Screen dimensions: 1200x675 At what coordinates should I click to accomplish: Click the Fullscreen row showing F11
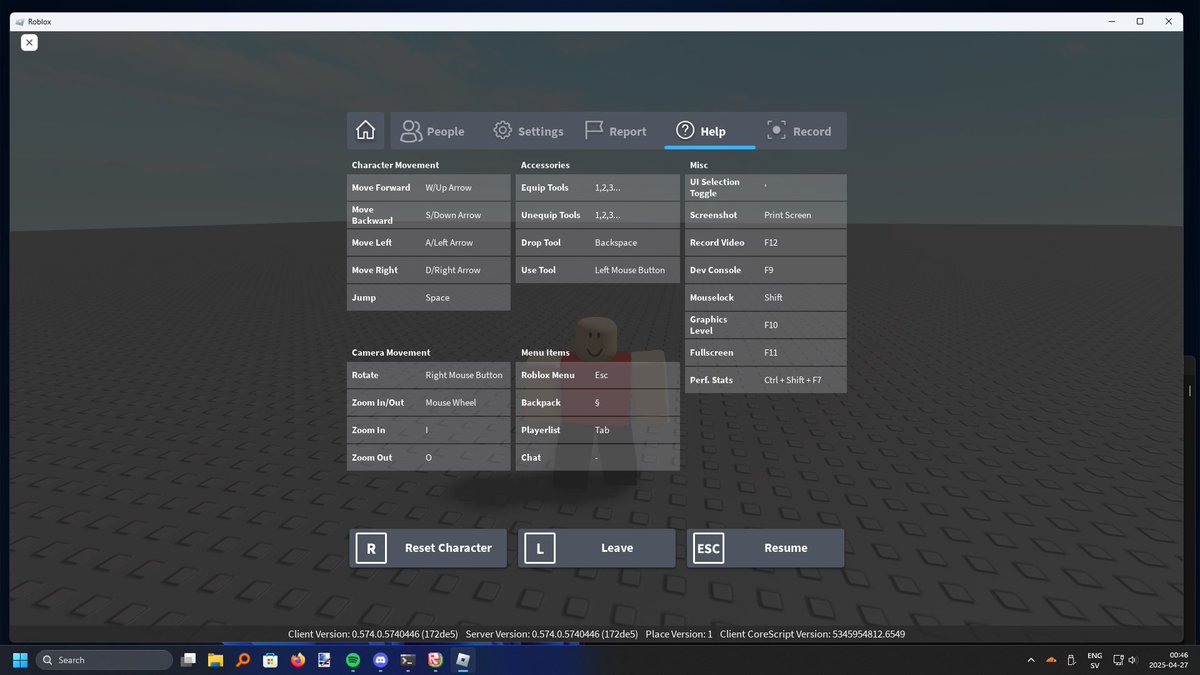pyautogui.click(x=766, y=353)
